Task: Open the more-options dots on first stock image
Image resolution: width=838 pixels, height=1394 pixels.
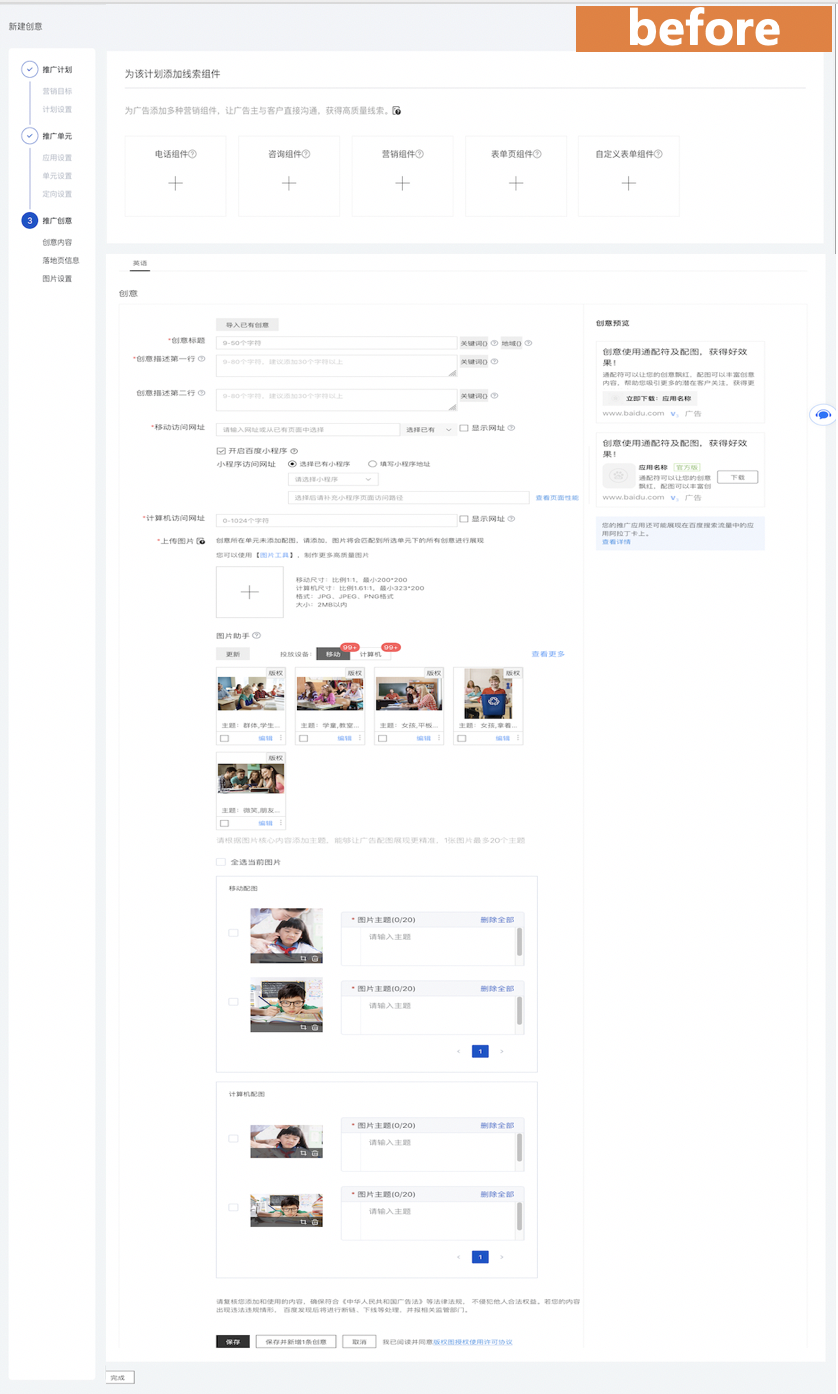Action: tap(281, 738)
